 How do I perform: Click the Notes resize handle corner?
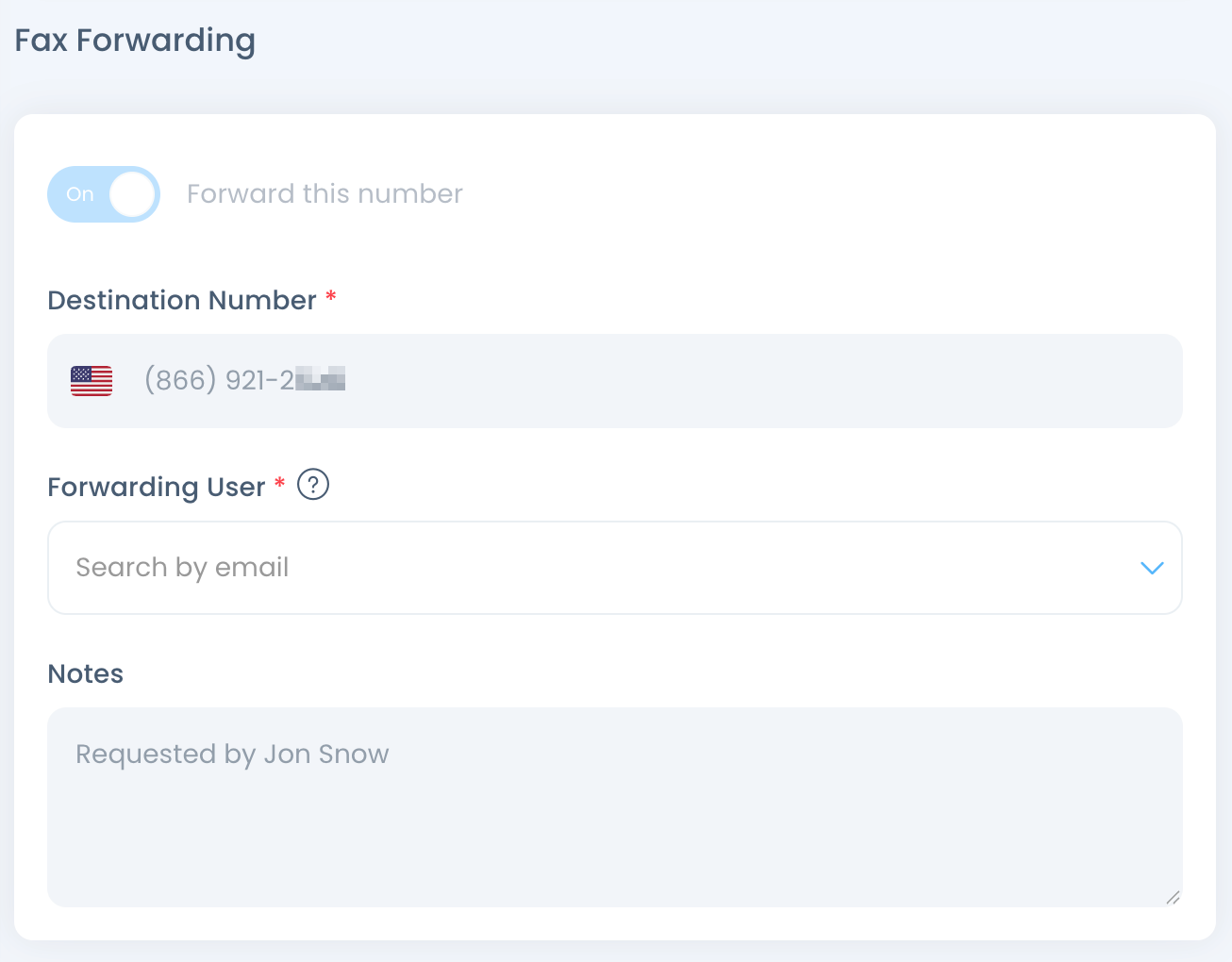pos(1173,897)
